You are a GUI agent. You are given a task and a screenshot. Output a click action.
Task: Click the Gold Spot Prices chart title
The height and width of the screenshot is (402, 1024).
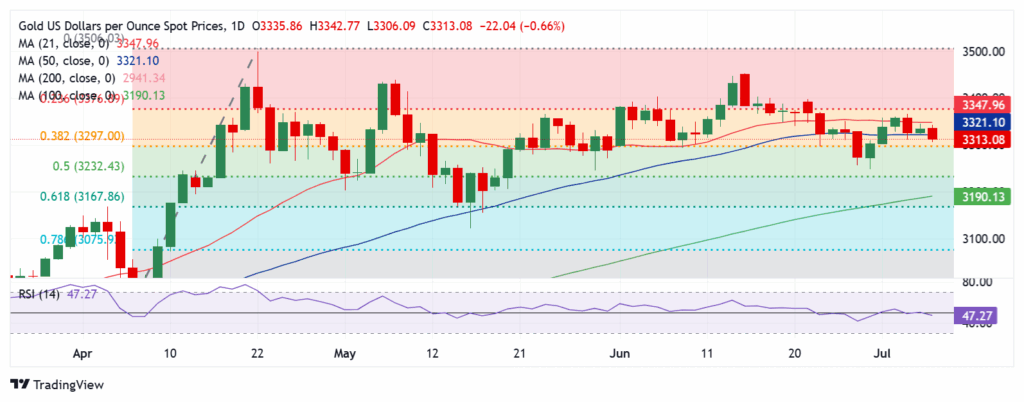pyautogui.click(x=121, y=26)
